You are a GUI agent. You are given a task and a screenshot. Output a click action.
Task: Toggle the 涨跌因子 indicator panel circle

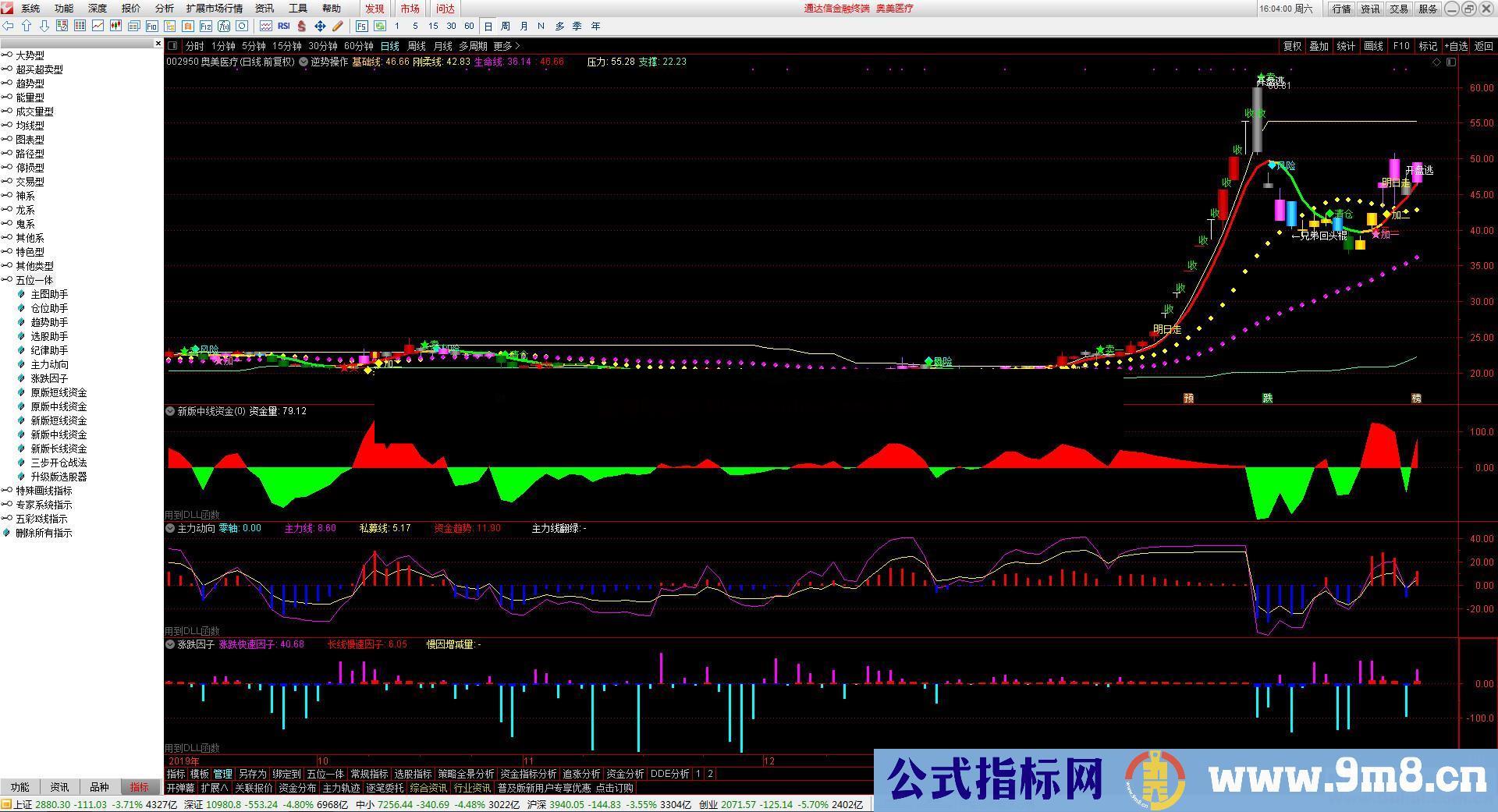170,644
